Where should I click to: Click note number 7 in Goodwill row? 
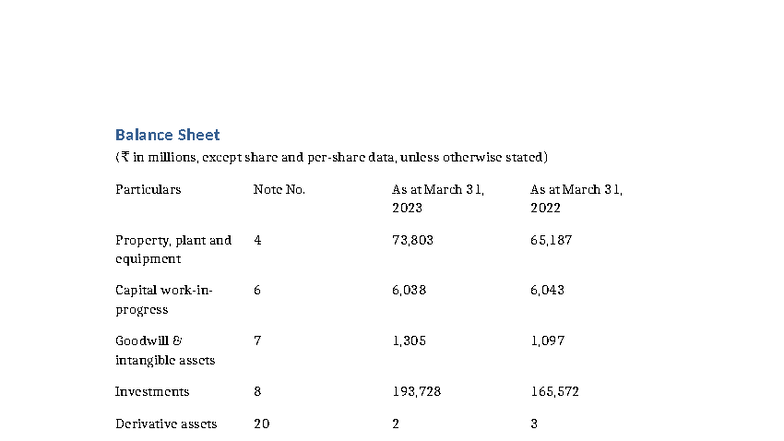coord(257,340)
